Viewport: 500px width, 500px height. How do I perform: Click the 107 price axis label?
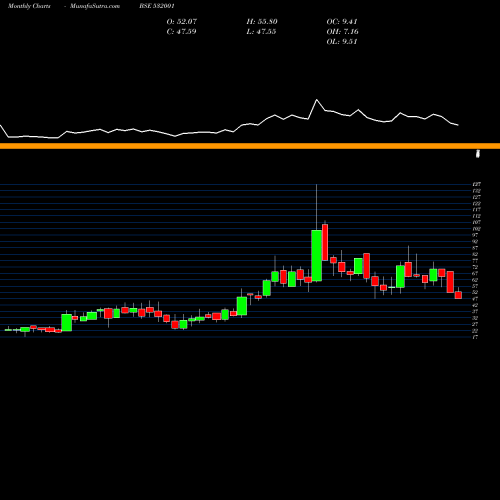476,222
